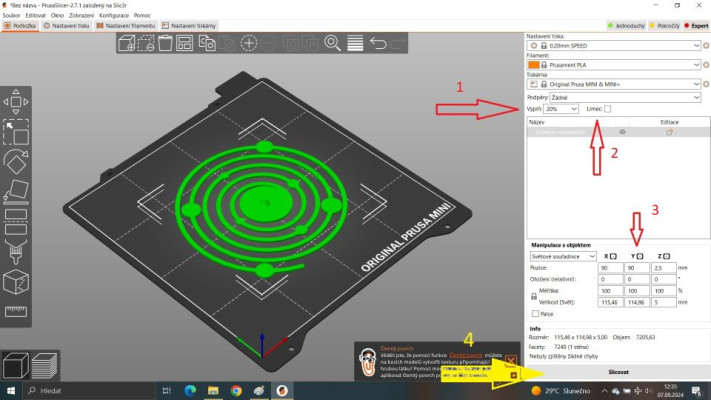The width and height of the screenshot is (711, 400).
Task: Click the Add instance plus icon
Action: click(248, 44)
